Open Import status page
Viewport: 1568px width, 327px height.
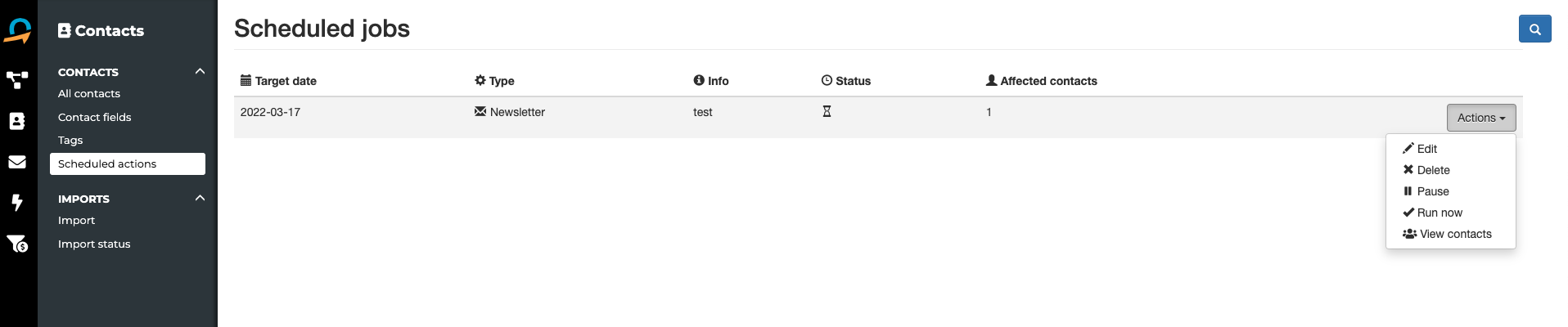[x=94, y=244]
